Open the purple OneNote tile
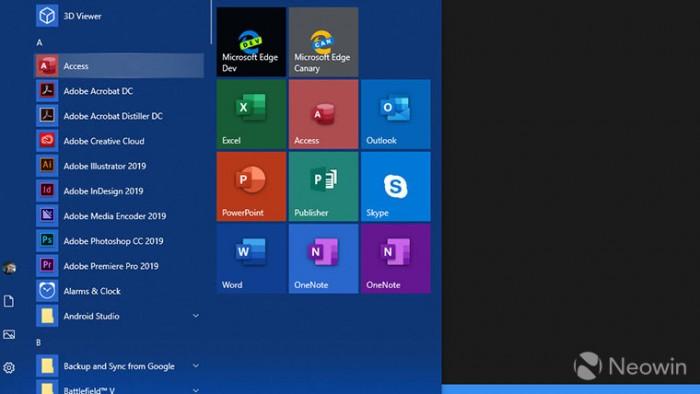700x394 pixels. pyautogui.click(x=396, y=258)
